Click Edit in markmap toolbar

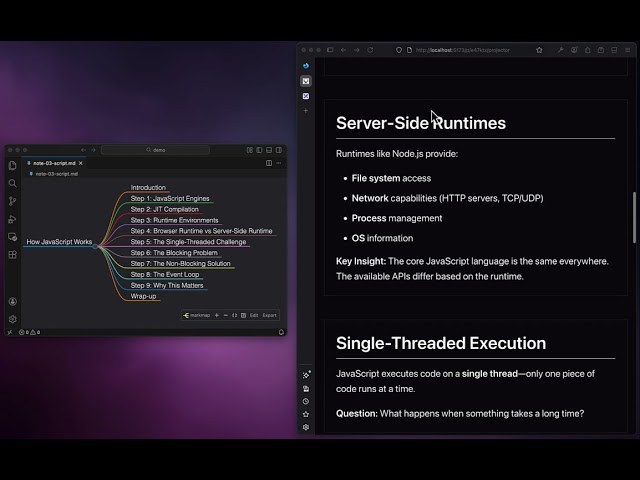pyautogui.click(x=254, y=316)
